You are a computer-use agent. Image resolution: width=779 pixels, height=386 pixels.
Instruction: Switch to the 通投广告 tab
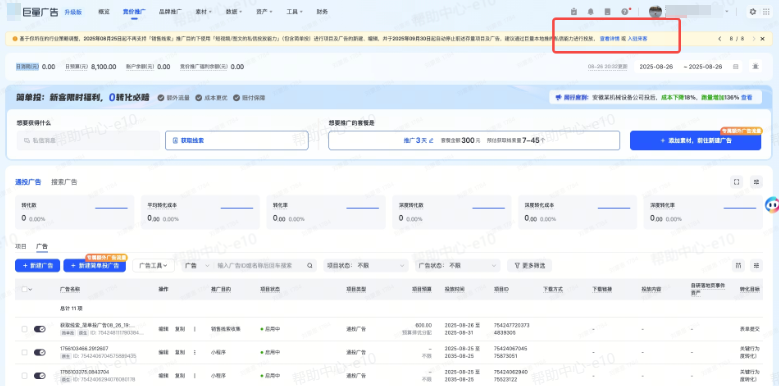[x=28, y=182]
